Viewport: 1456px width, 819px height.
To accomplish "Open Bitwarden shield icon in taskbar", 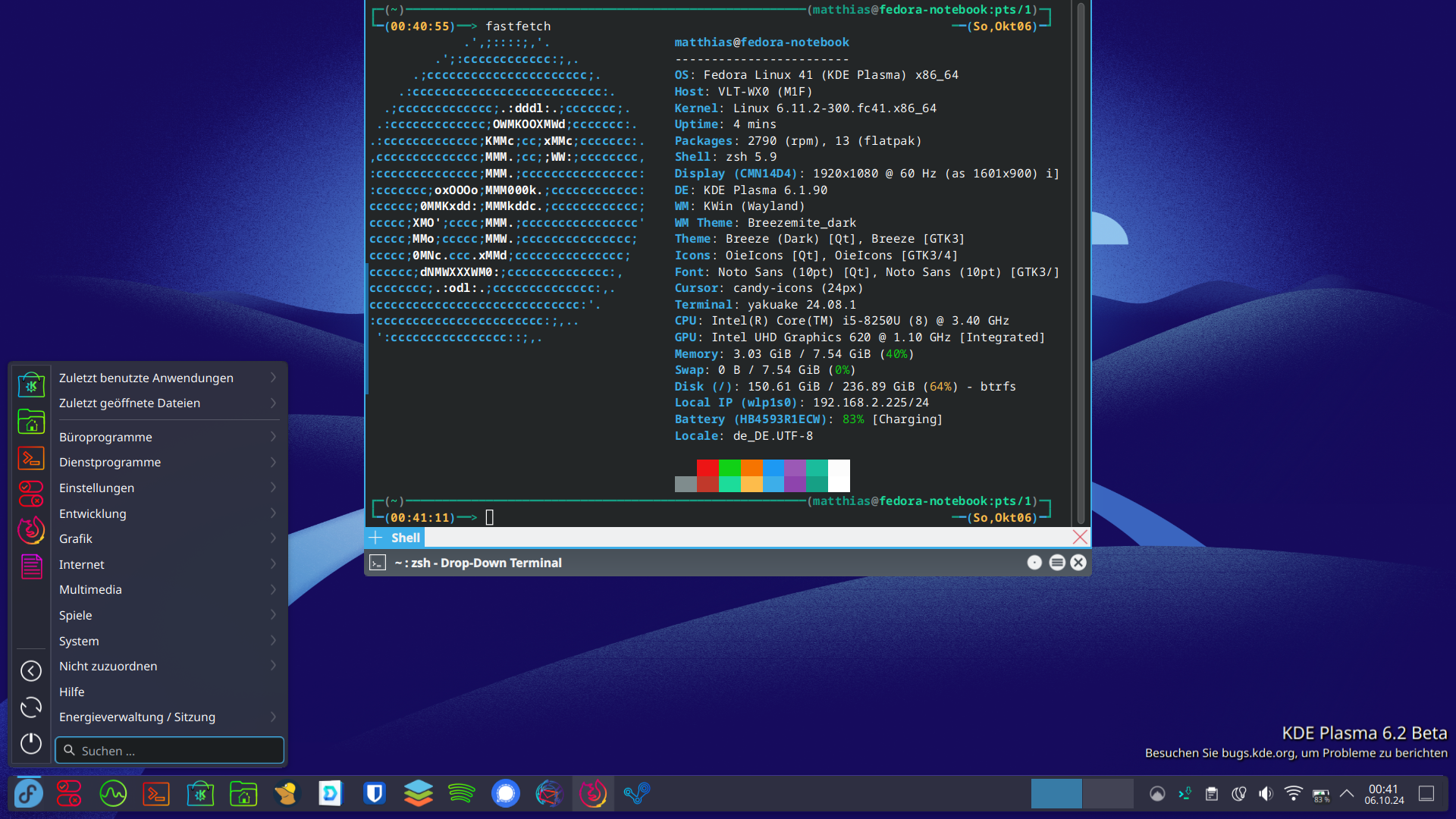I will pyautogui.click(x=375, y=794).
